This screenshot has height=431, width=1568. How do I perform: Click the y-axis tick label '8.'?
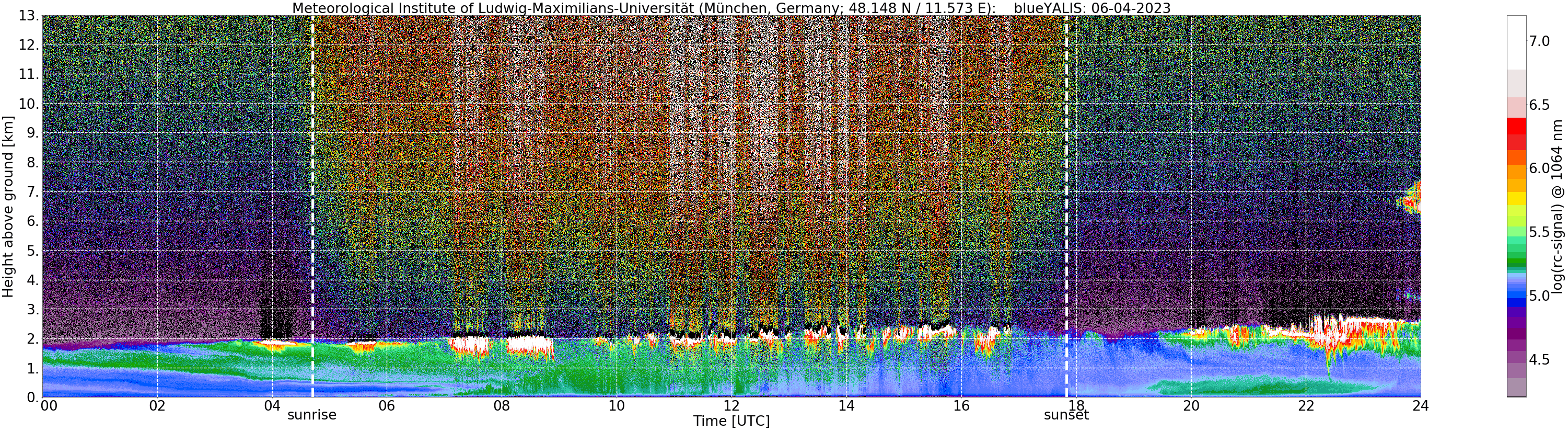32,162
